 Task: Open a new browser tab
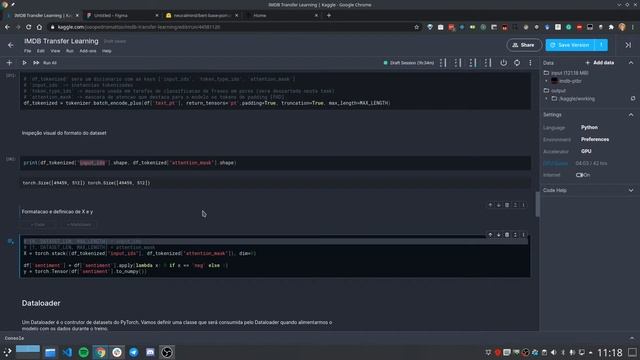tap(329, 16)
